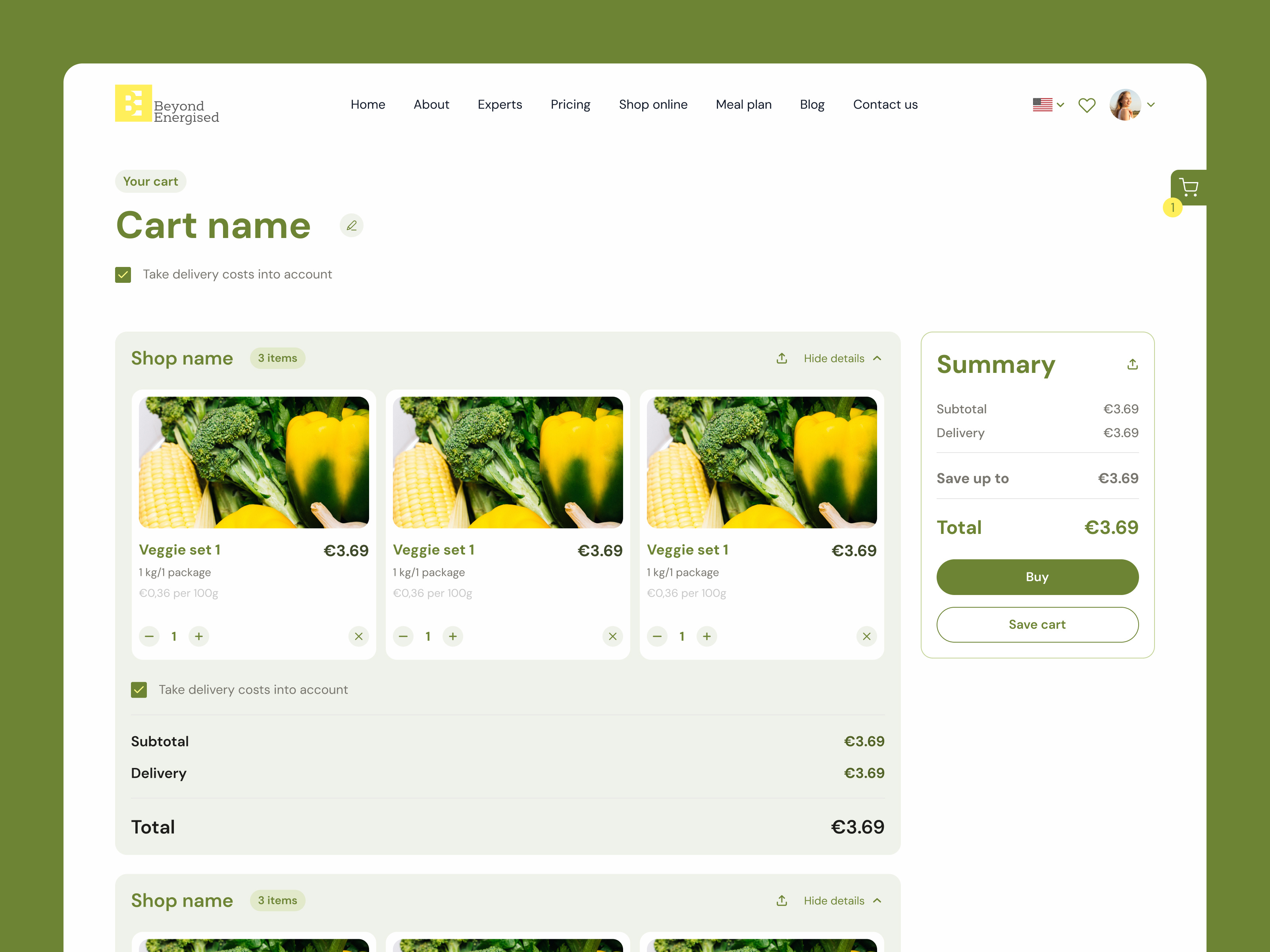Increase quantity of second Veggie set 1
Viewport: 1270px width, 952px height.
[x=452, y=636]
